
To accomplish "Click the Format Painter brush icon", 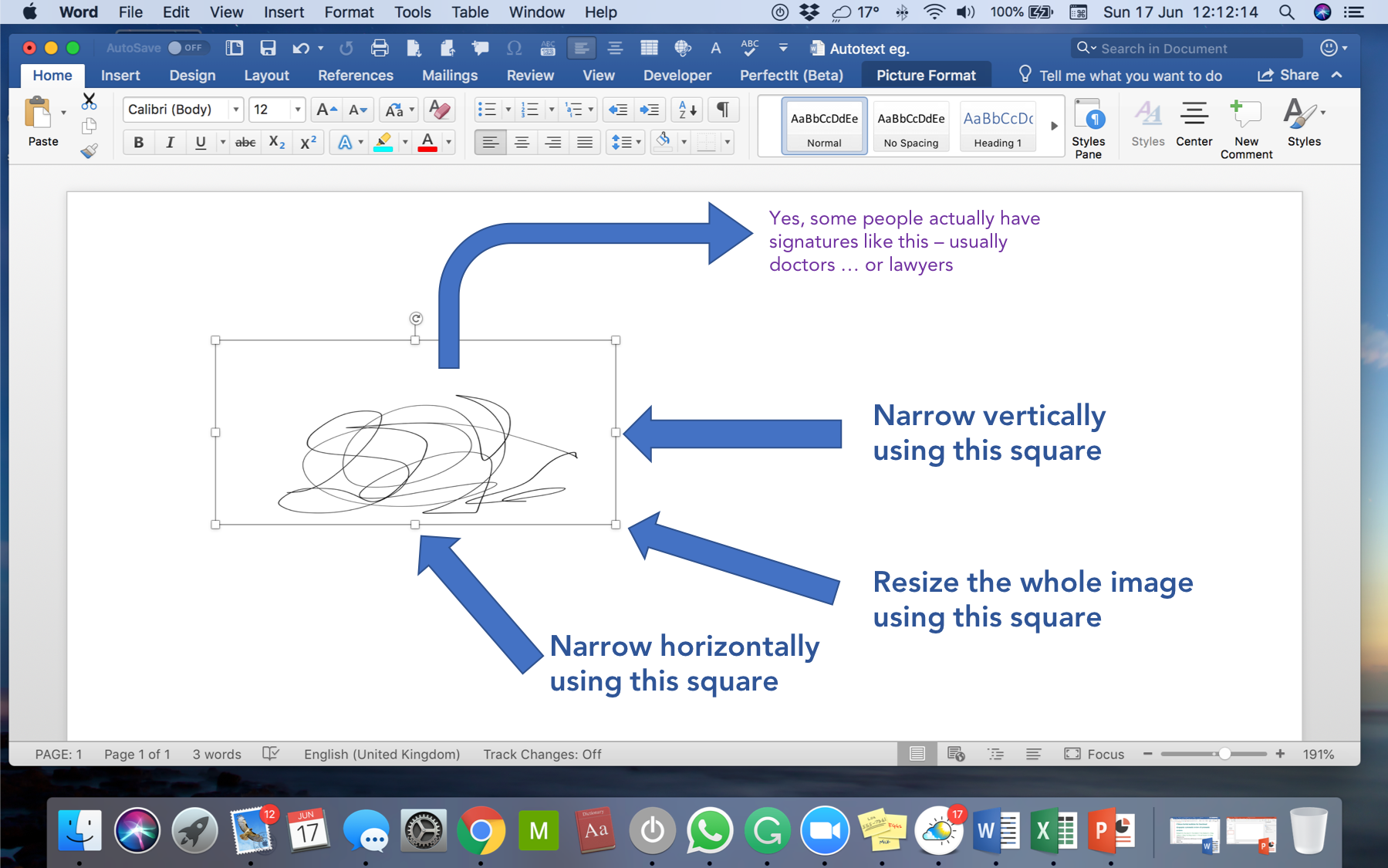I will click(89, 150).
